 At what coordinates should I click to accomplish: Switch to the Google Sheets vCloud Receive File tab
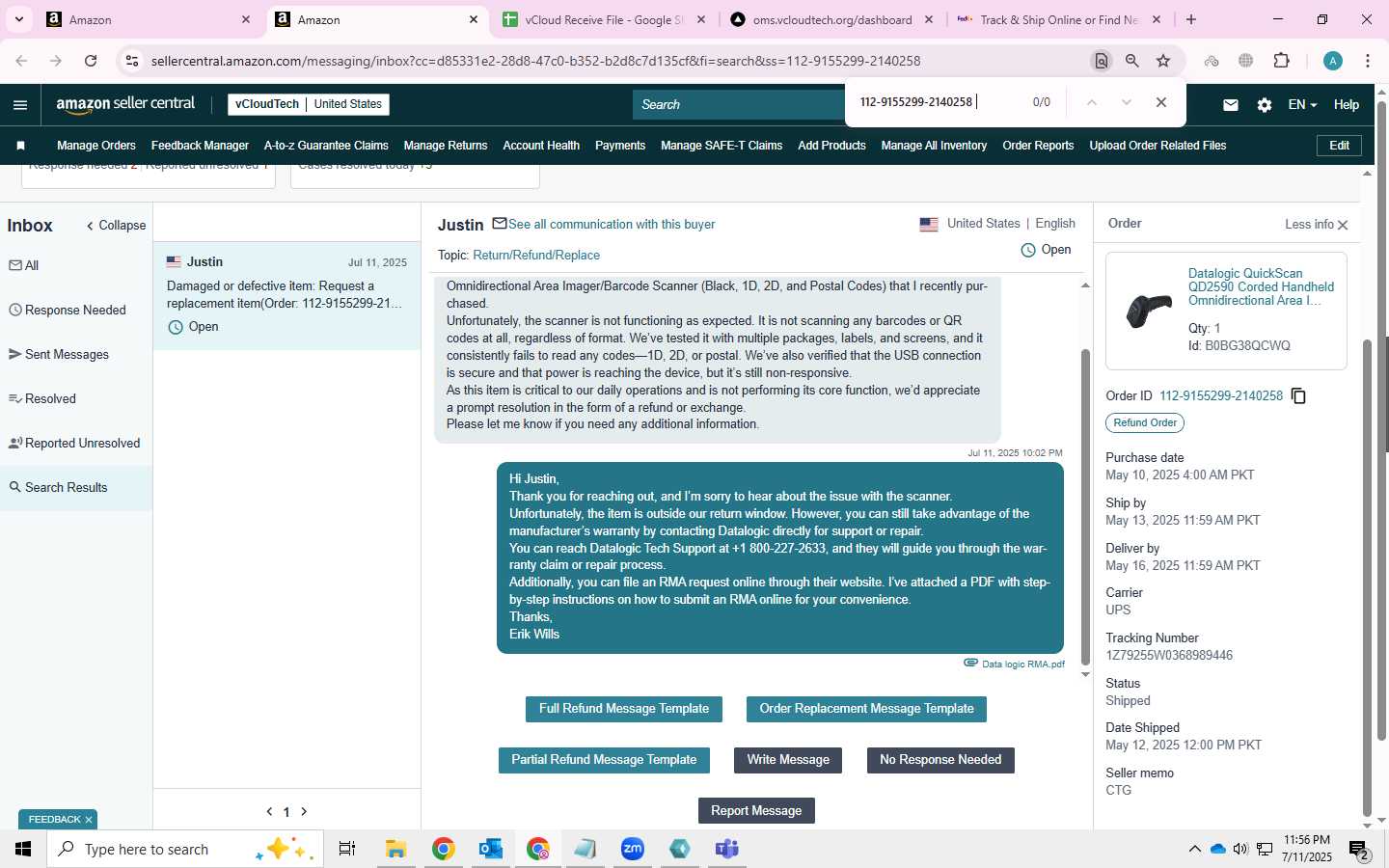click(604, 19)
